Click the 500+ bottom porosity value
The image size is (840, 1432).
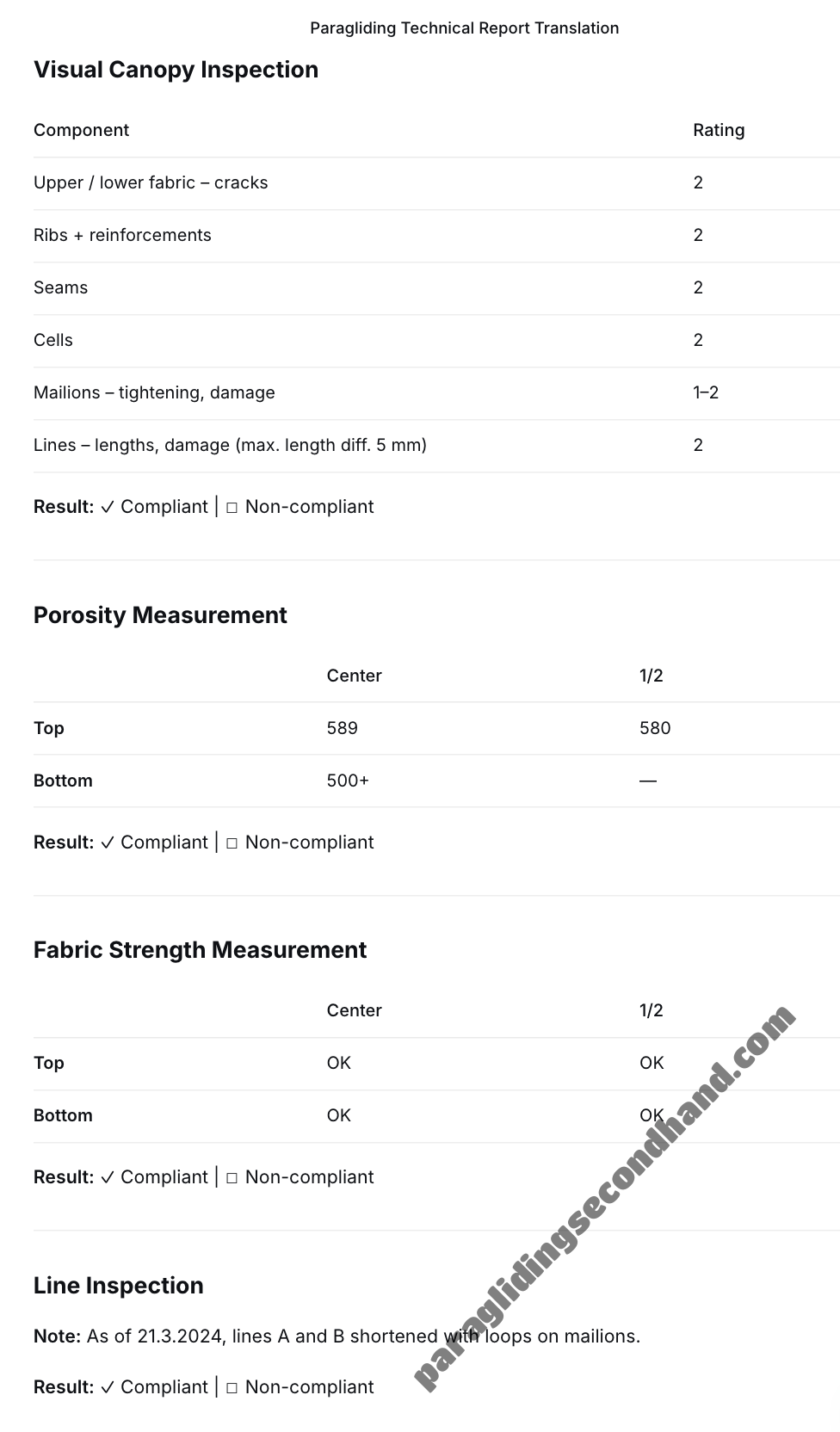pos(348,781)
